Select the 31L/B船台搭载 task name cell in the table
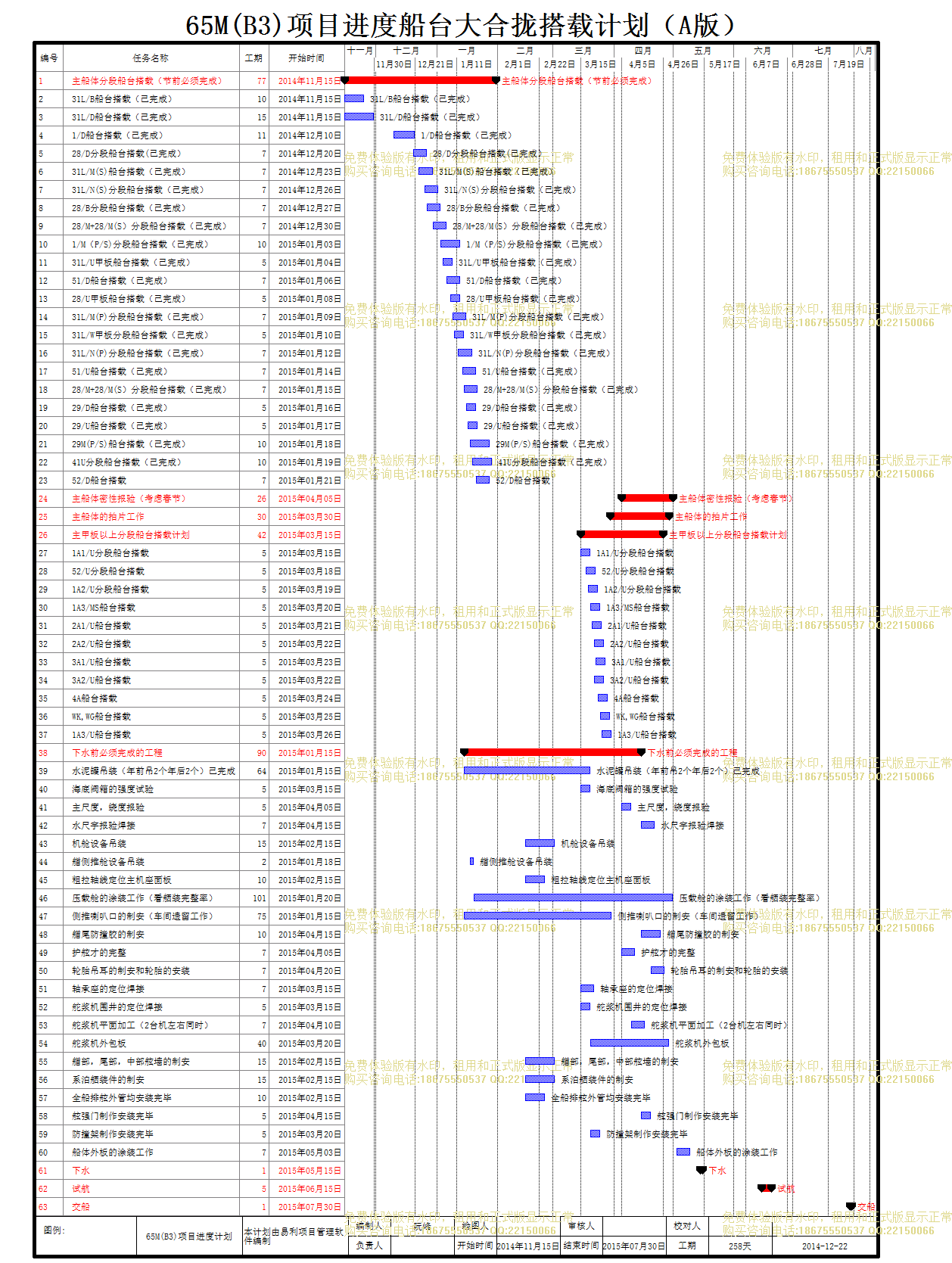The image size is (952, 1263). (x=151, y=99)
